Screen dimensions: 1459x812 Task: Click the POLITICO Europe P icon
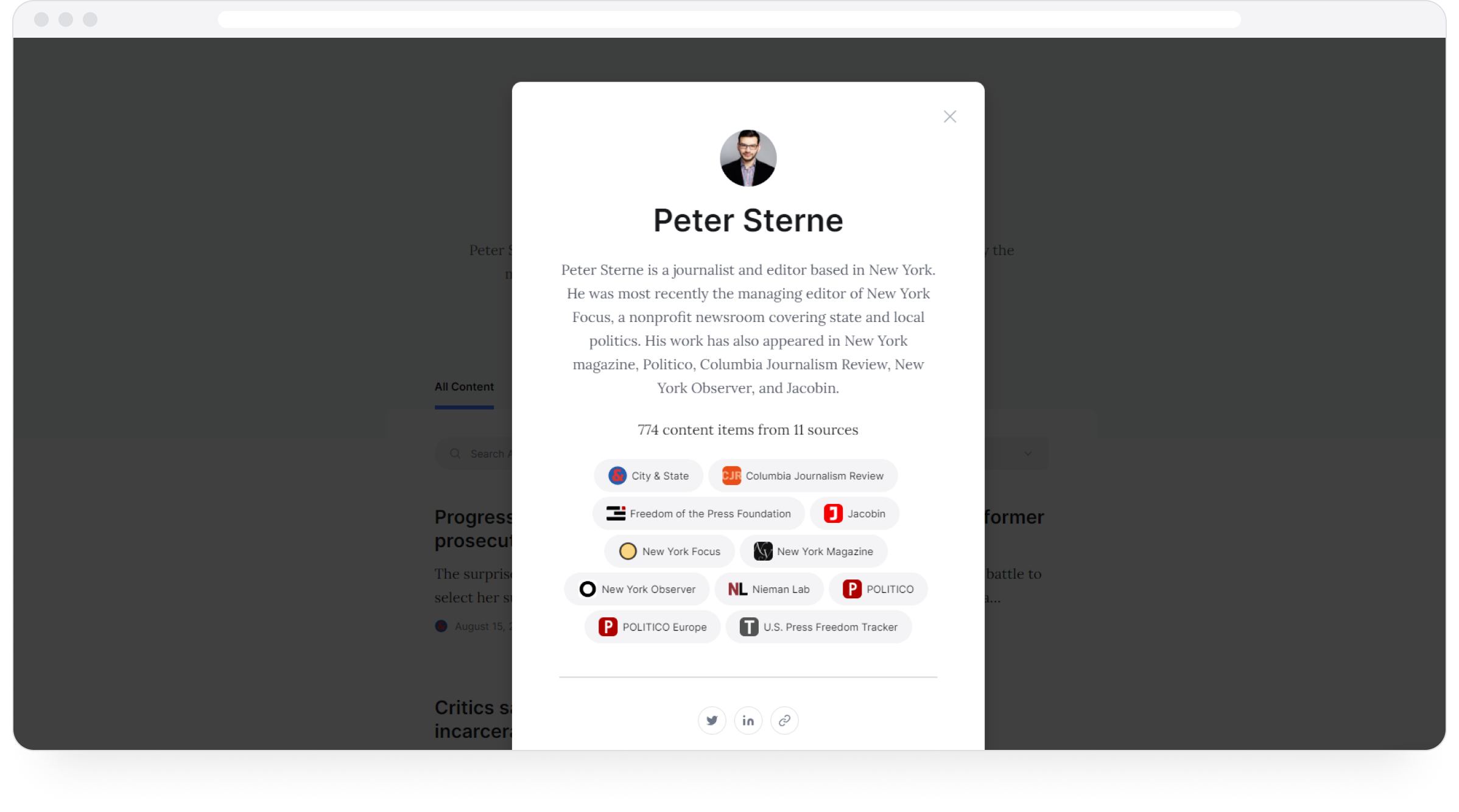tap(608, 627)
